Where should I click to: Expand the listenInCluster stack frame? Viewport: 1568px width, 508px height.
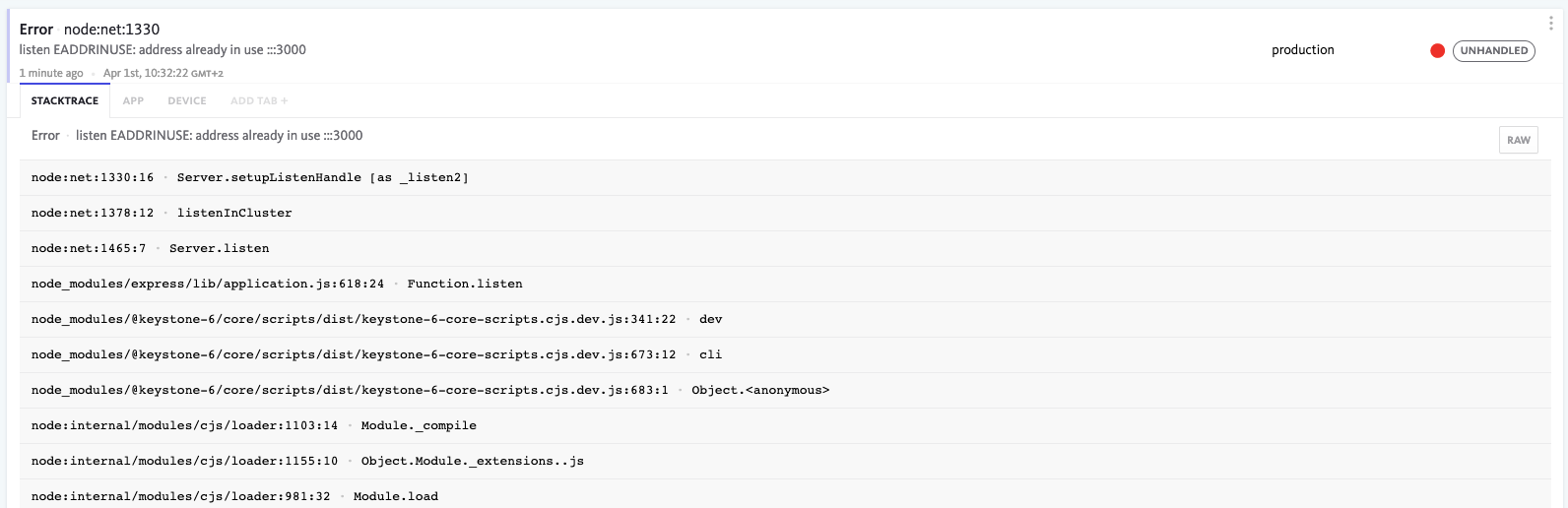(x=785, y=213)
